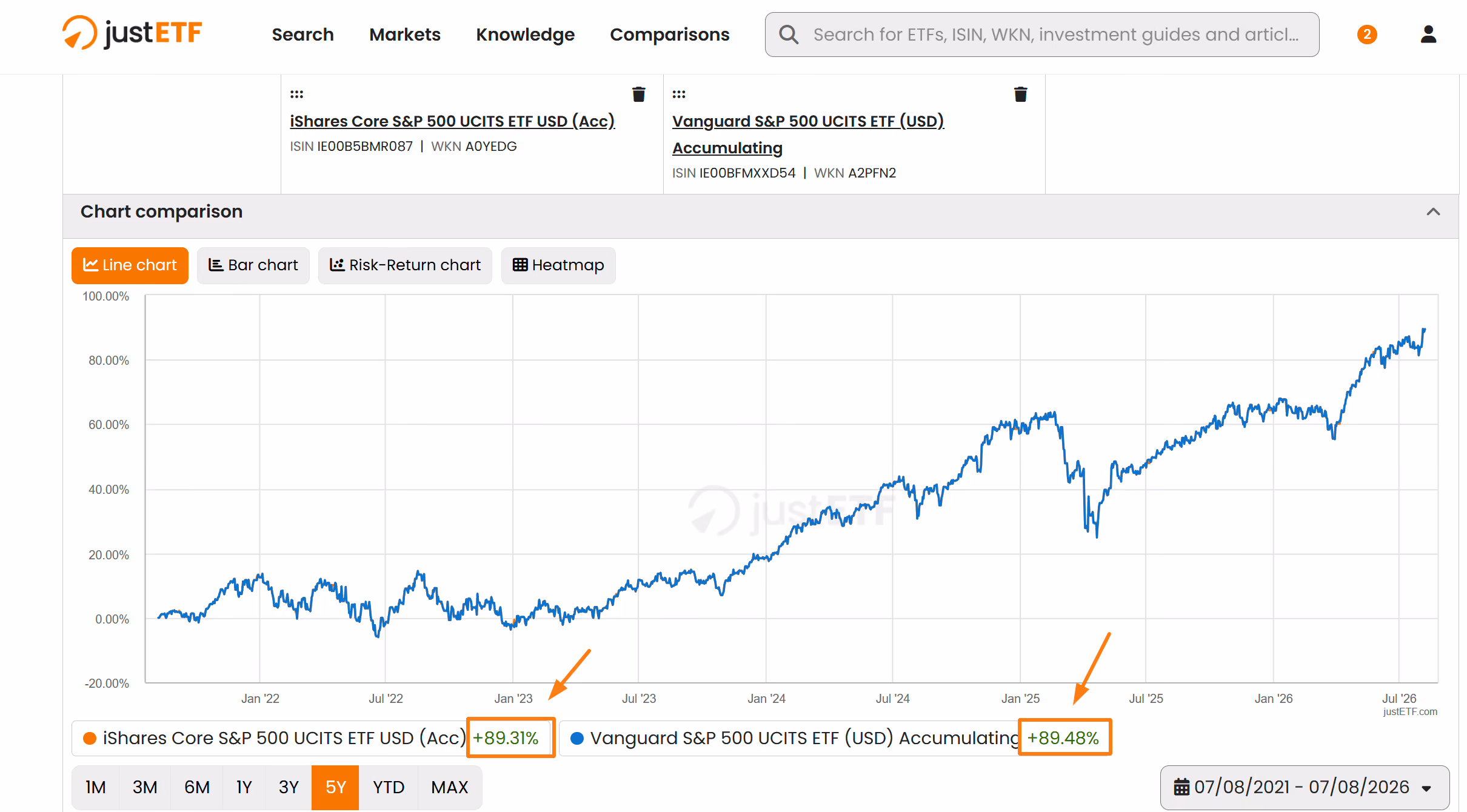Switch to Risk-Return chart view
1467x812 pixels.
405,265
